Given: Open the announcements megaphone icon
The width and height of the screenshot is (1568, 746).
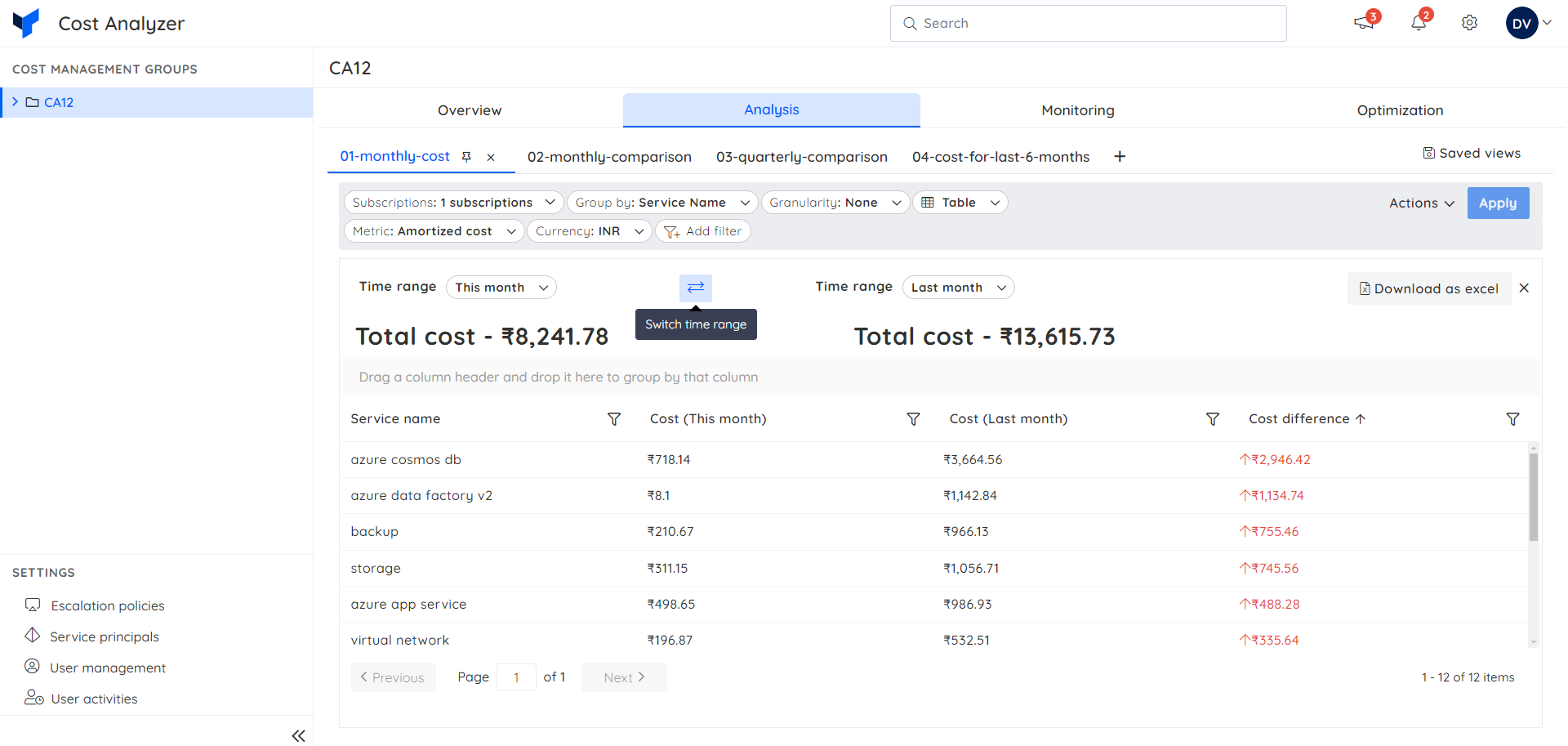Looking at the screenshot, I should pos(1364,23).
